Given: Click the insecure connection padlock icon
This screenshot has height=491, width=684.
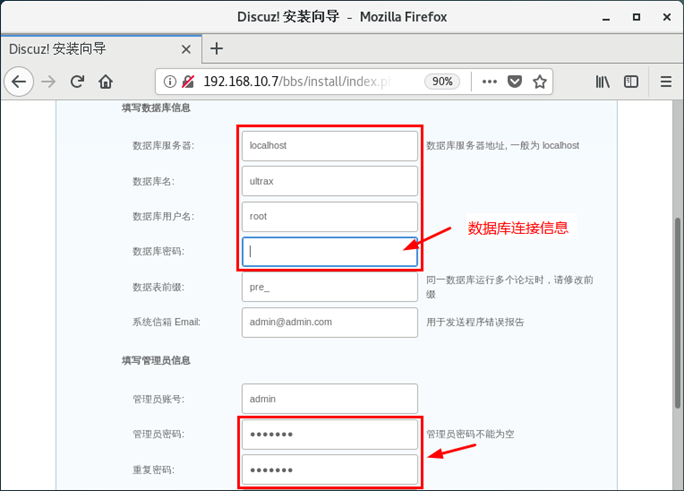Looking at the screenshot, I should pos(188,82).
